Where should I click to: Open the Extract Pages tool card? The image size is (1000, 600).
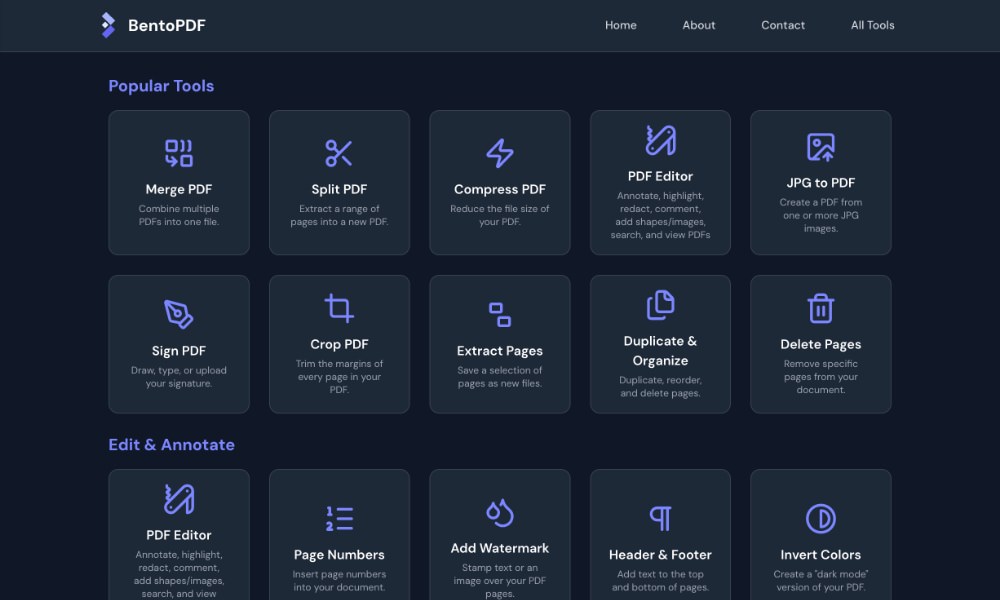click(499, 344)
